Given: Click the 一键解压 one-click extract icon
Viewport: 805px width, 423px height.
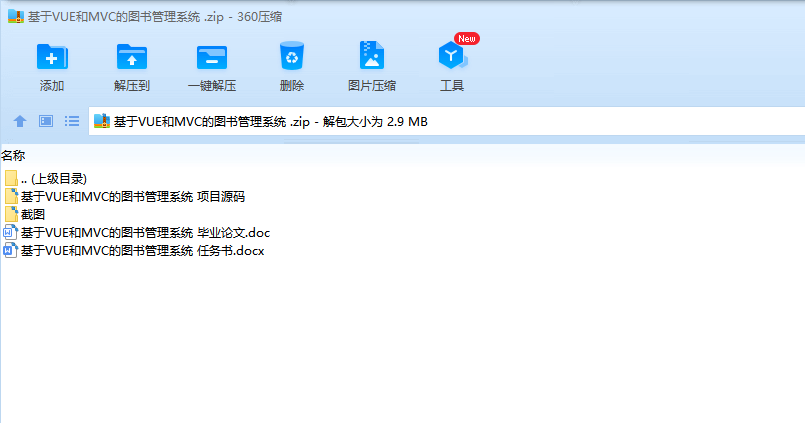Looking at the screenshot, I should [x=212, y=56].
